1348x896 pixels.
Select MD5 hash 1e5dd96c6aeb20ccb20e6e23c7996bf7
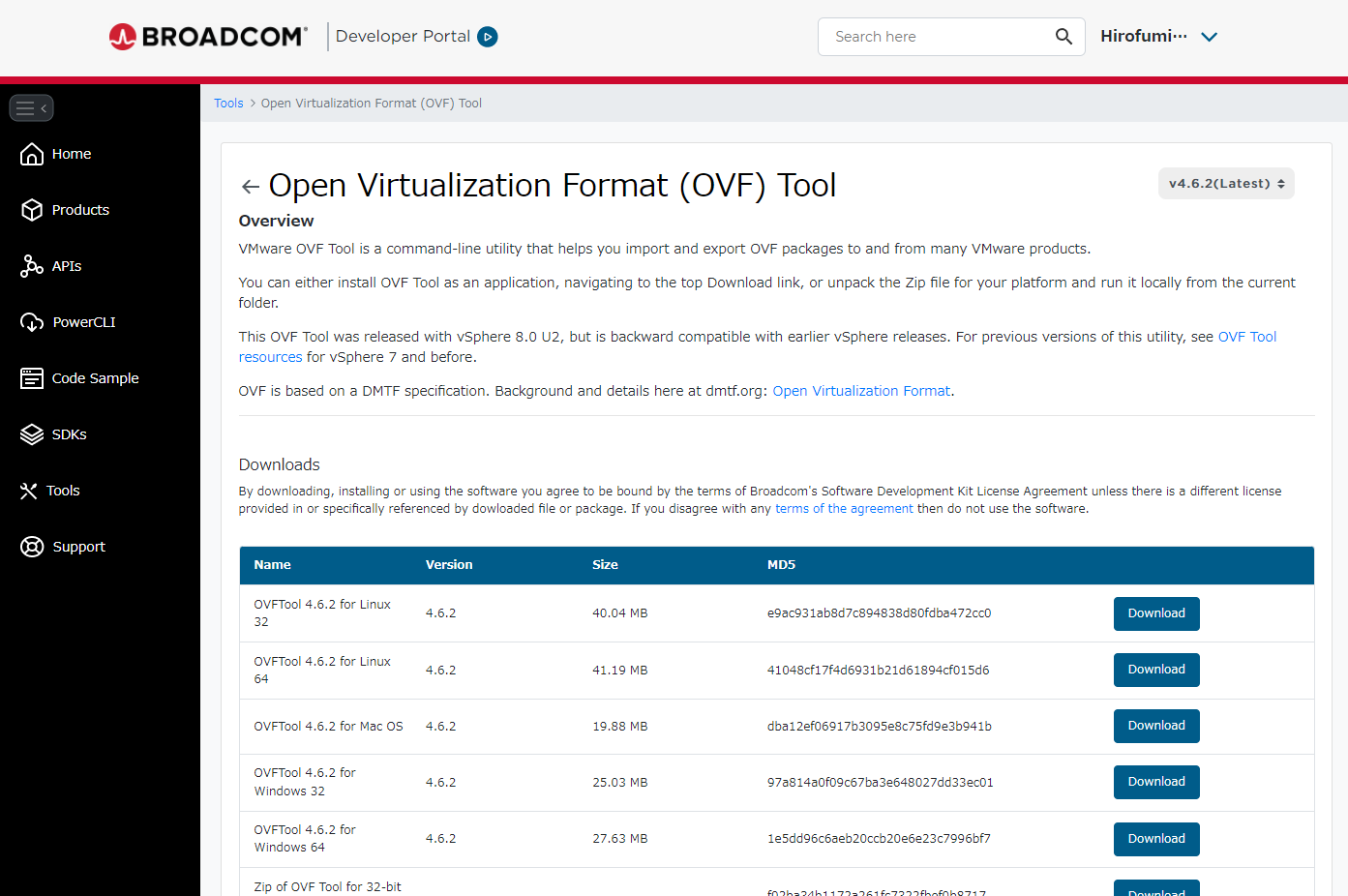pos(879,839)
